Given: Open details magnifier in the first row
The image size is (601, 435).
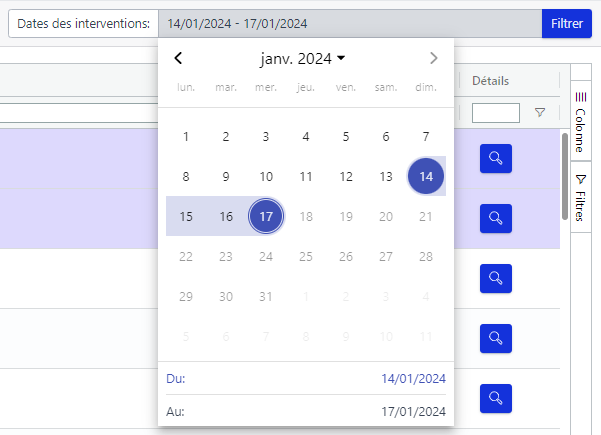Looking at the screenshot, I should tap(496, 158).
